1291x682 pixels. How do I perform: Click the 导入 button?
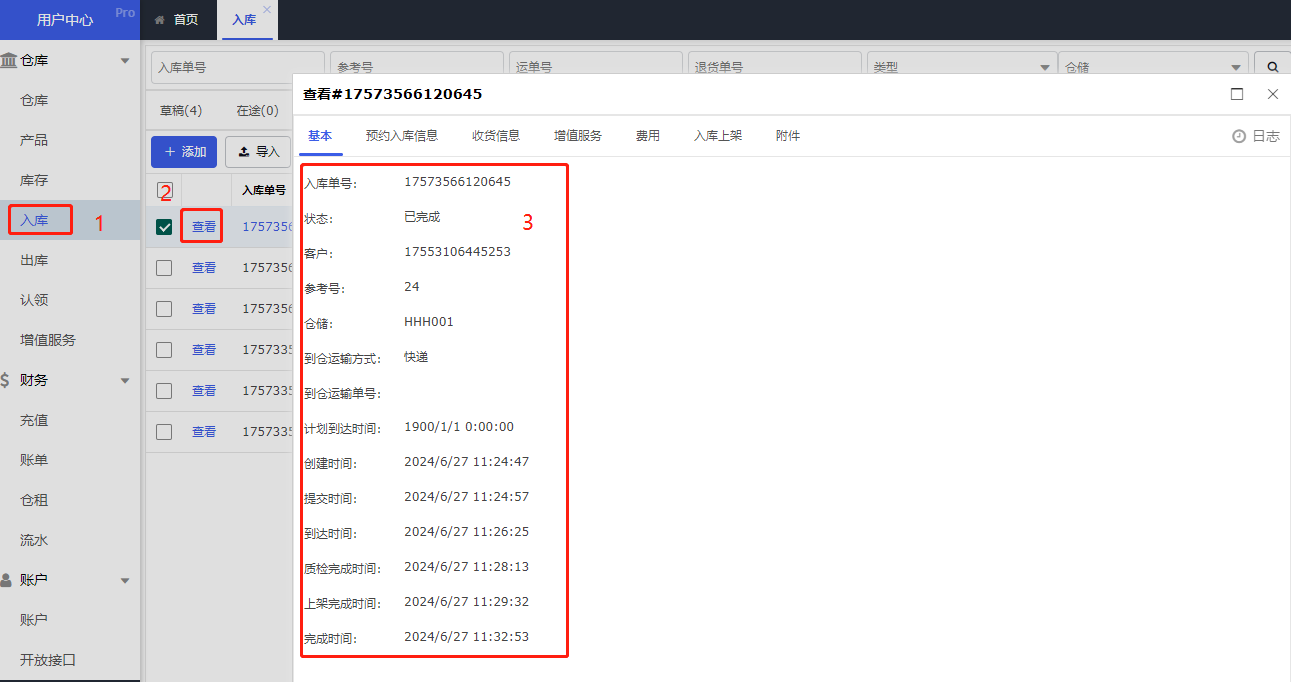click(258, 152)
